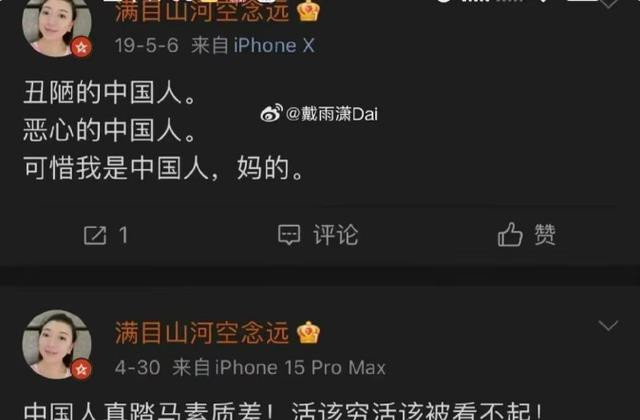
Task: View the top post avatar photo
Action: pos(57,25)
